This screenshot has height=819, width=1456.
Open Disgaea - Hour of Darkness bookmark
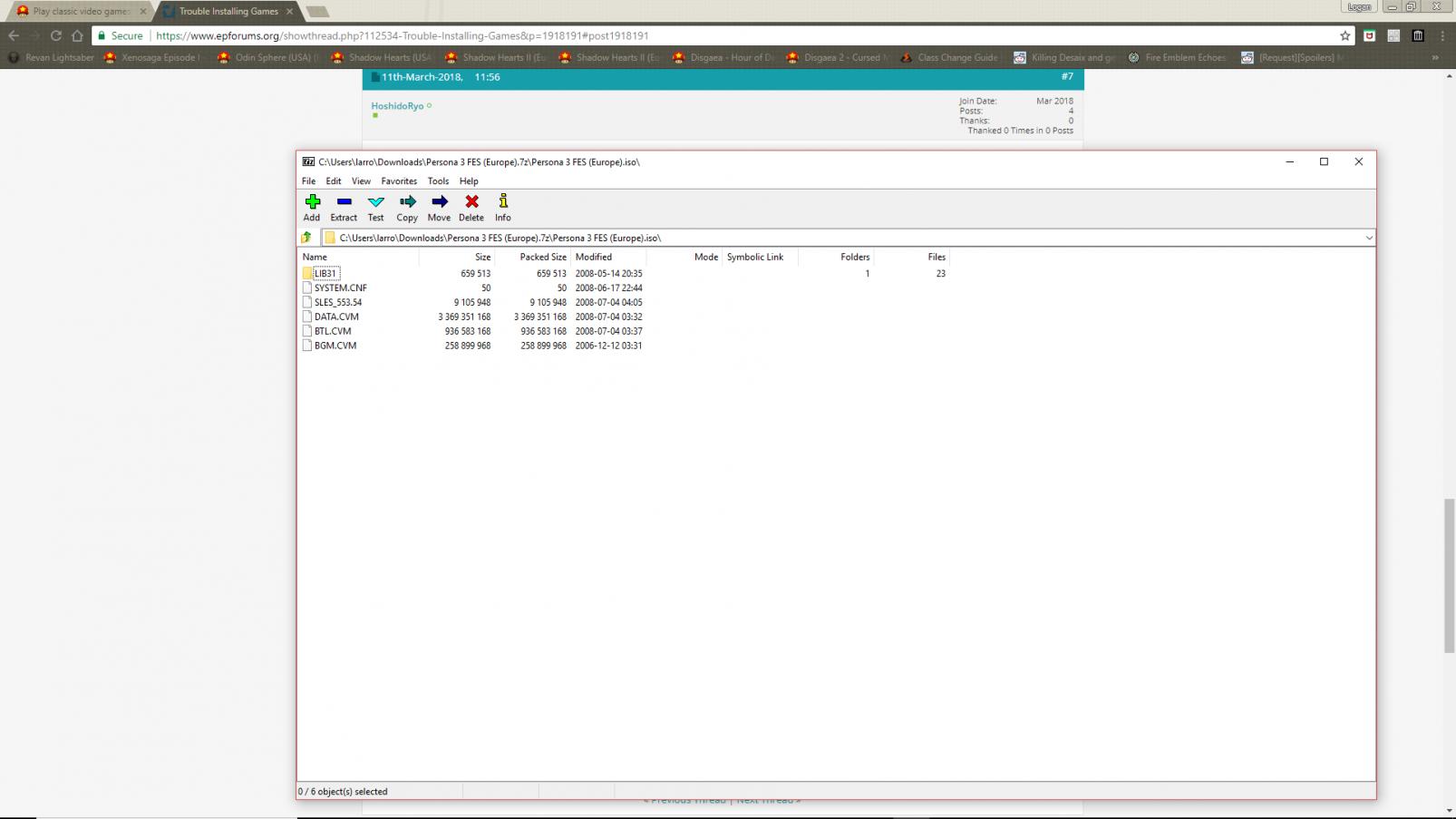tap(723, 57)
